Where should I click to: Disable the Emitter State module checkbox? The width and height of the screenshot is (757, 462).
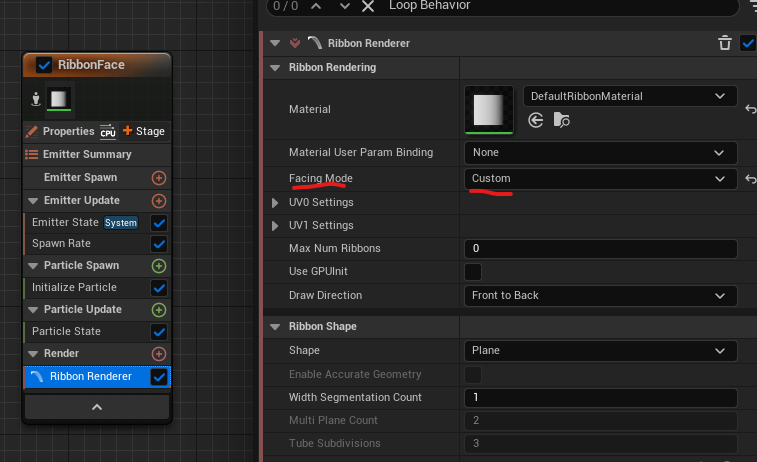click(x=159, y=223)
